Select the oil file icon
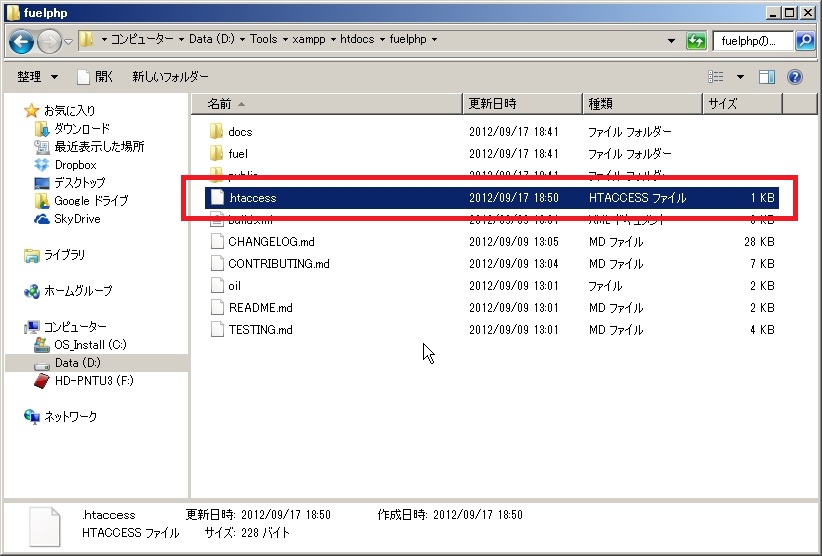 tap(217, 285)
